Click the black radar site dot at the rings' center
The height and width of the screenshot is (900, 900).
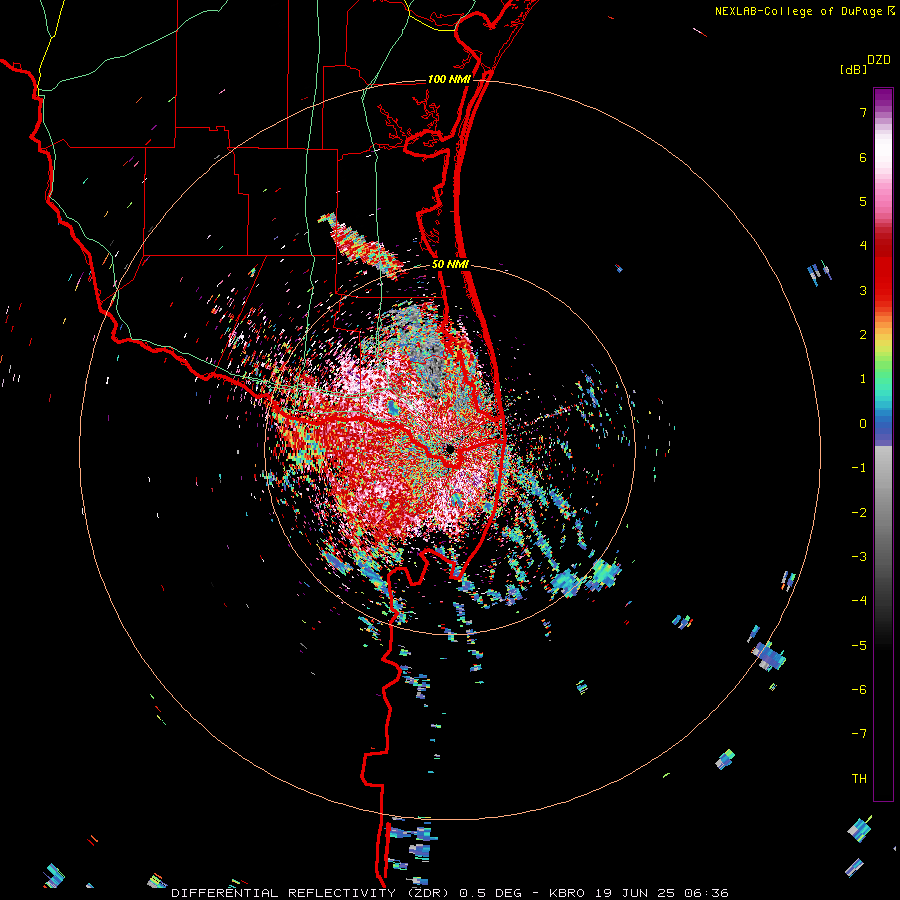coord(449,449)
